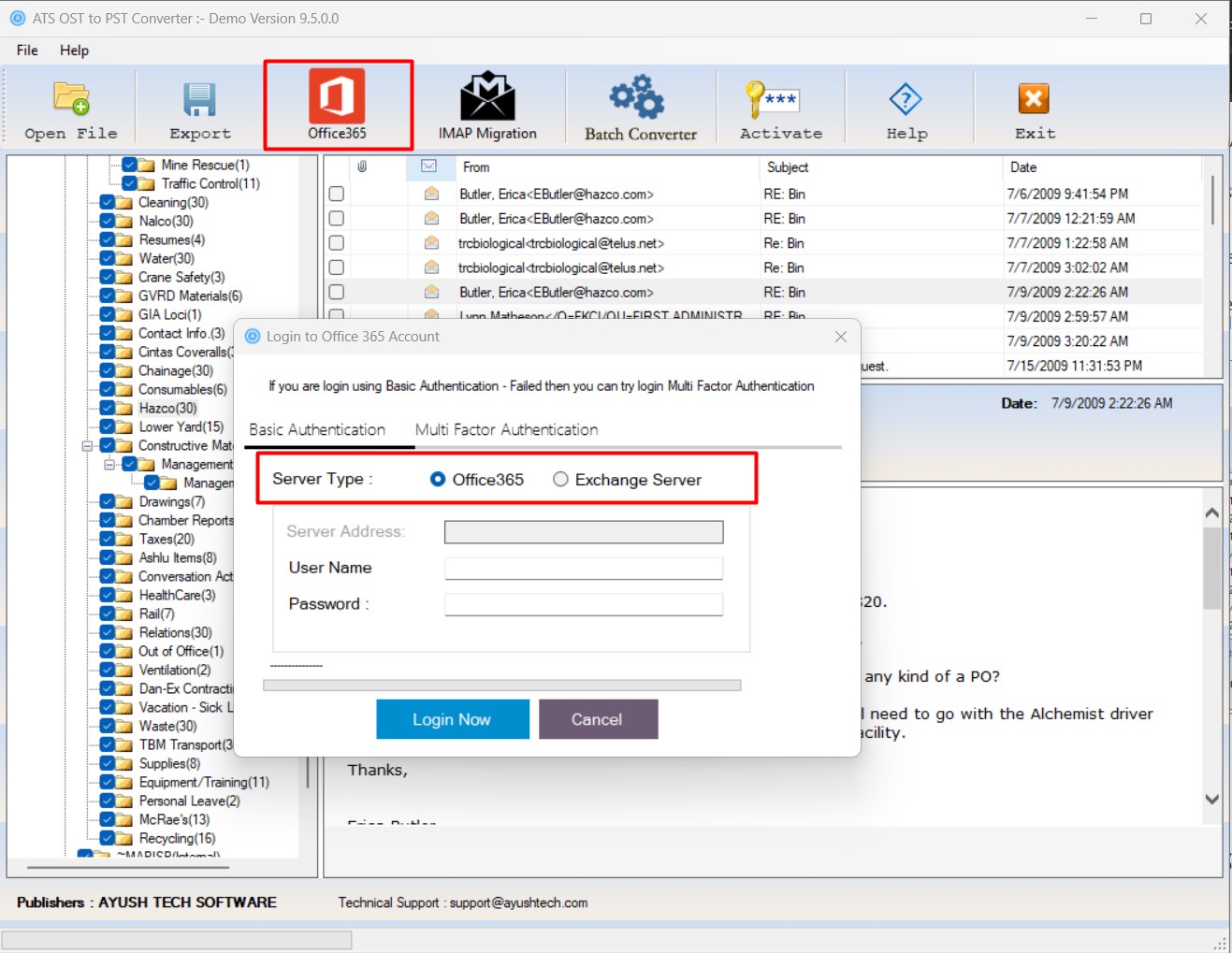
Task: Click the Recycling(16) folder icon
Action: pyautogui.click(x=123, y=838)
